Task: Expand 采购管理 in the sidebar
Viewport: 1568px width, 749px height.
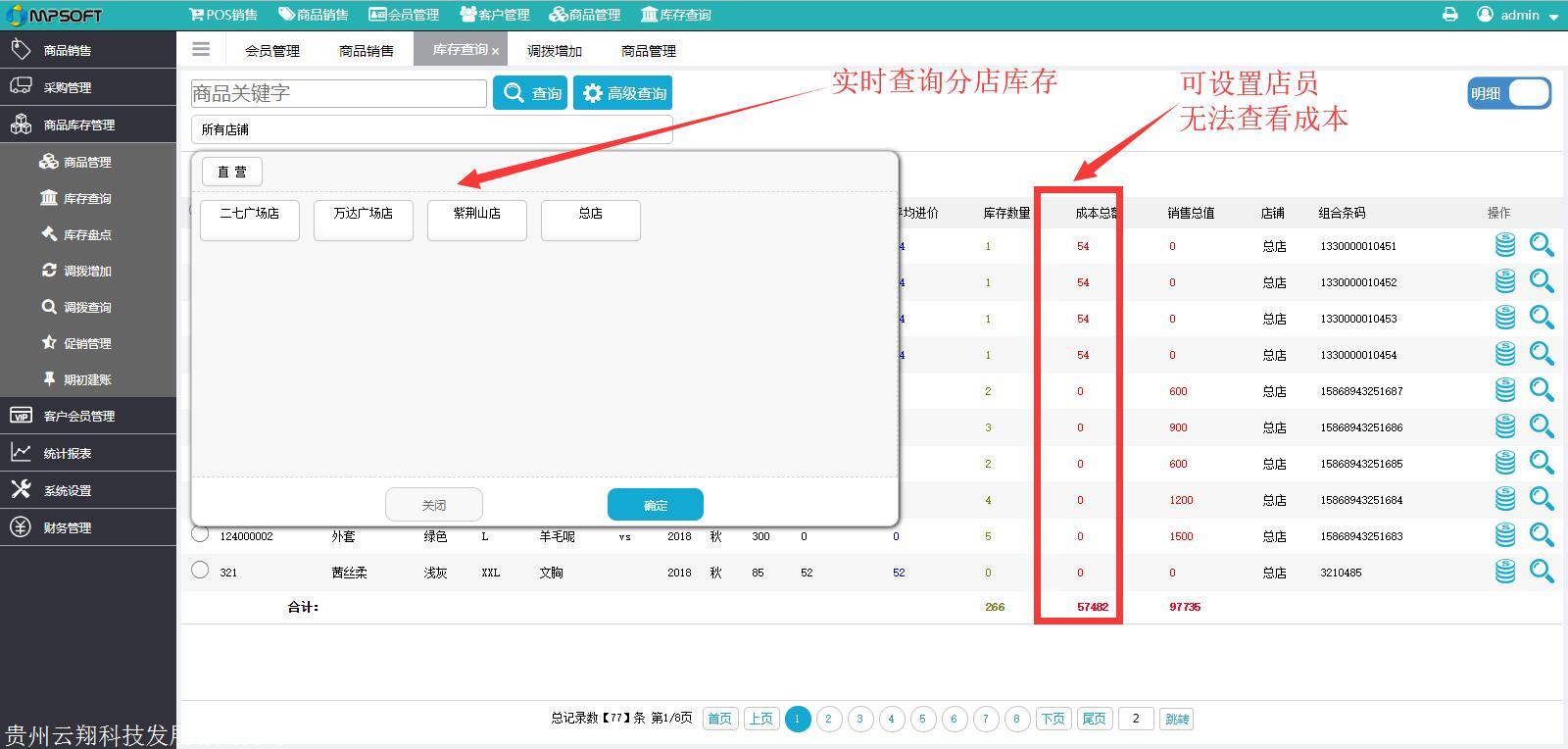Action: 88,87
